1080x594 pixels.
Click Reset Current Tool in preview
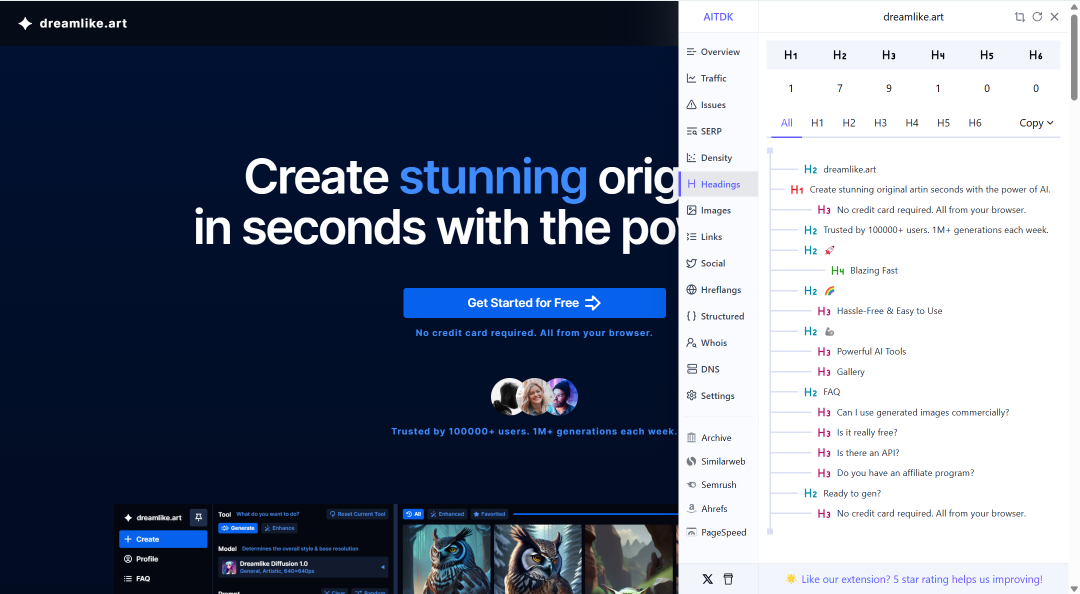coord(357,514)
